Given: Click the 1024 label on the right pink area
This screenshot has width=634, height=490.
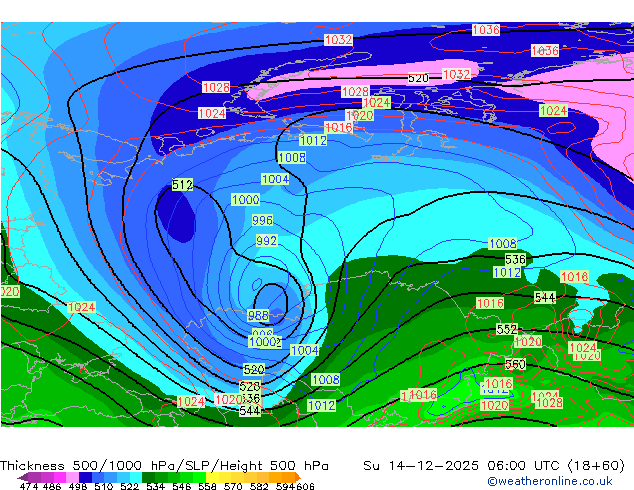Looking at the screenshot, I should (x=553, y=110).
